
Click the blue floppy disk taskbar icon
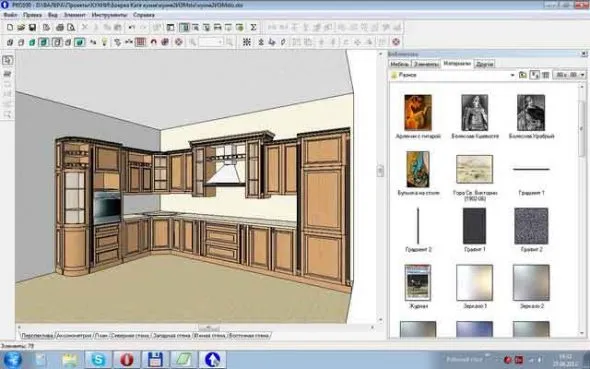pyautogui.click(x=155, y=360)
